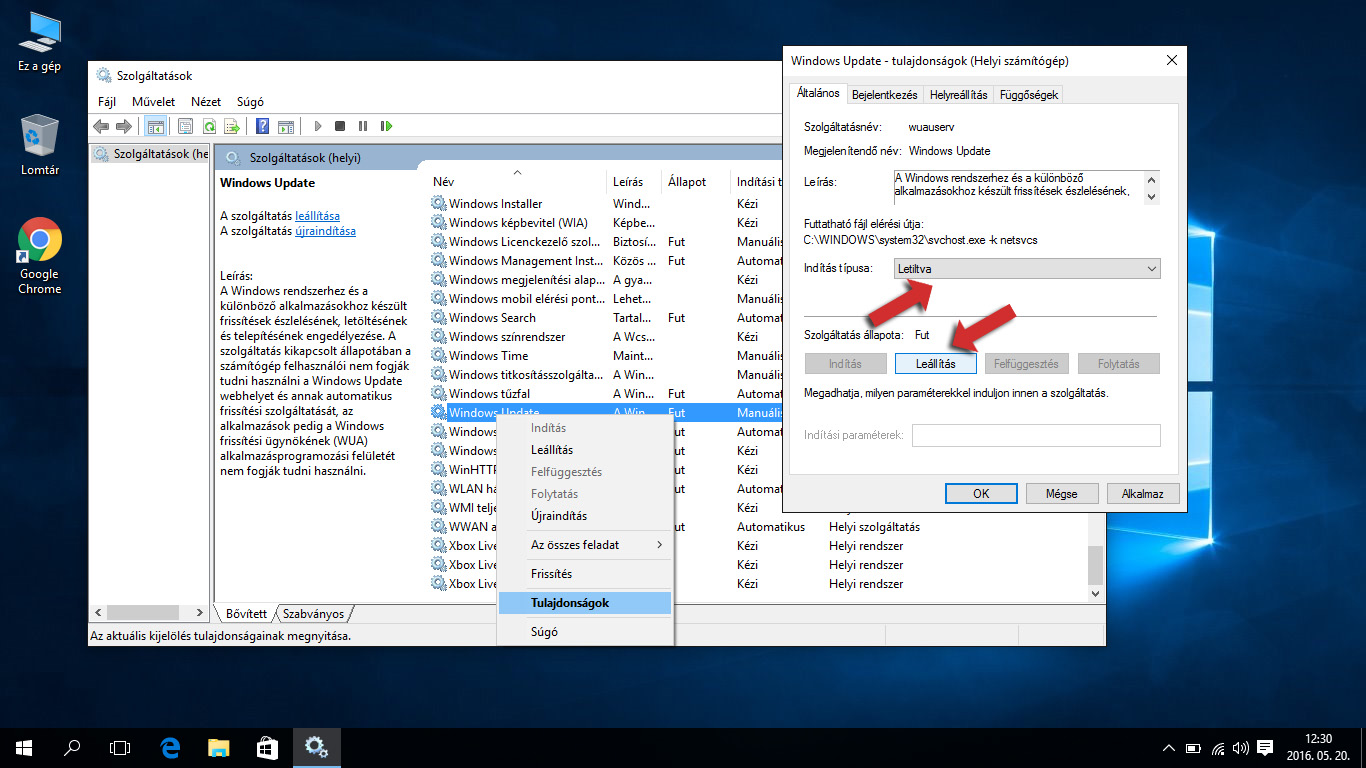Open Microsoft Edge from the taskbar

(x=170, y=747)
